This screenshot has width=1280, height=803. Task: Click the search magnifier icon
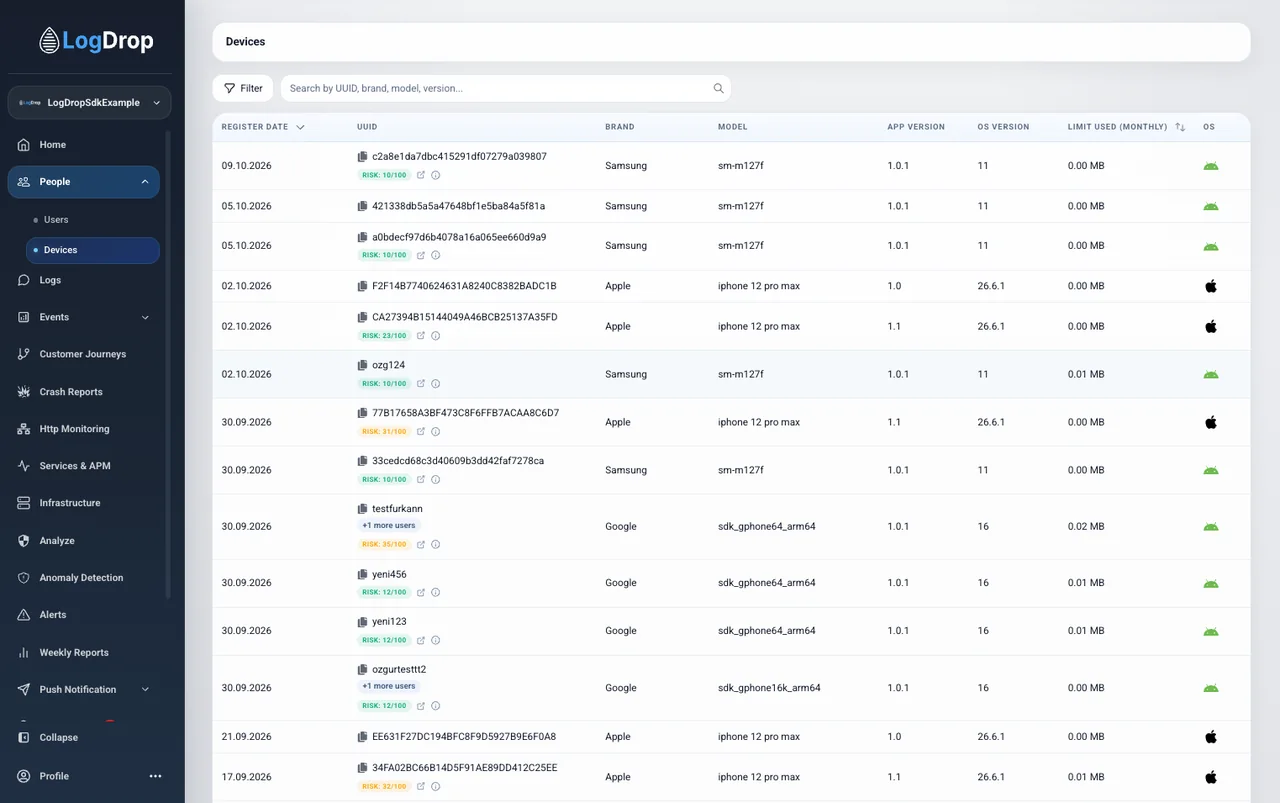click(718, 88)
